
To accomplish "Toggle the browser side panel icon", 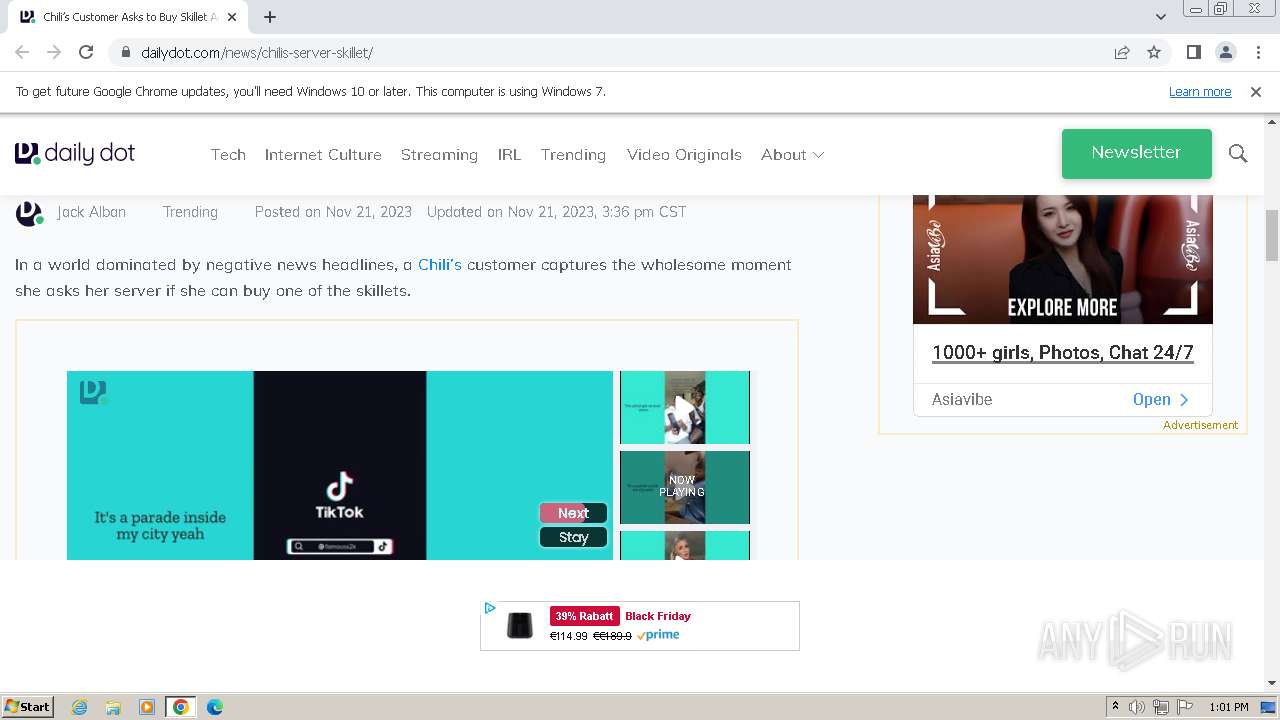I will click(1193, 52).
